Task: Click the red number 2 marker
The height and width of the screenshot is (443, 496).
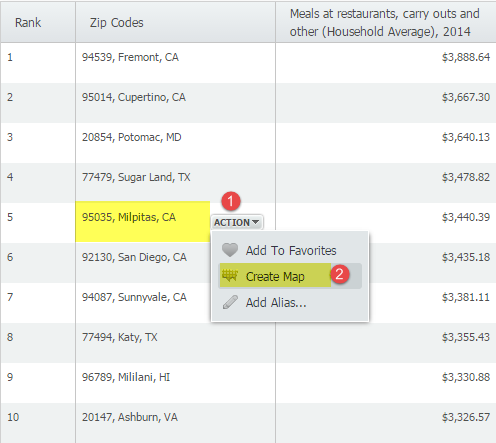Action: coord(340,274)
